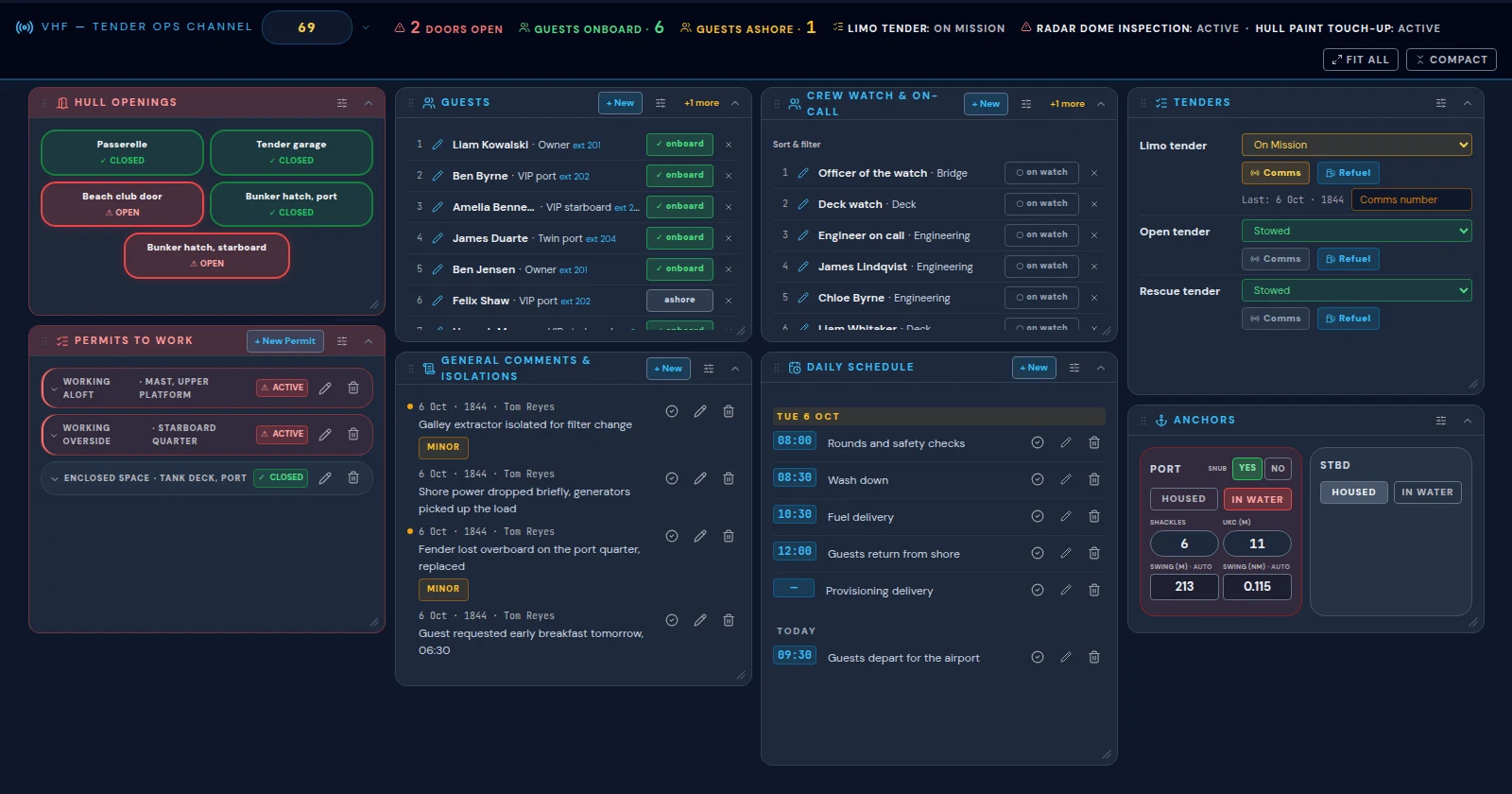Viewport: 1512px width, 794px height.
Task: Click Limo tender Comms button
Action: (x=1276, y=173)
